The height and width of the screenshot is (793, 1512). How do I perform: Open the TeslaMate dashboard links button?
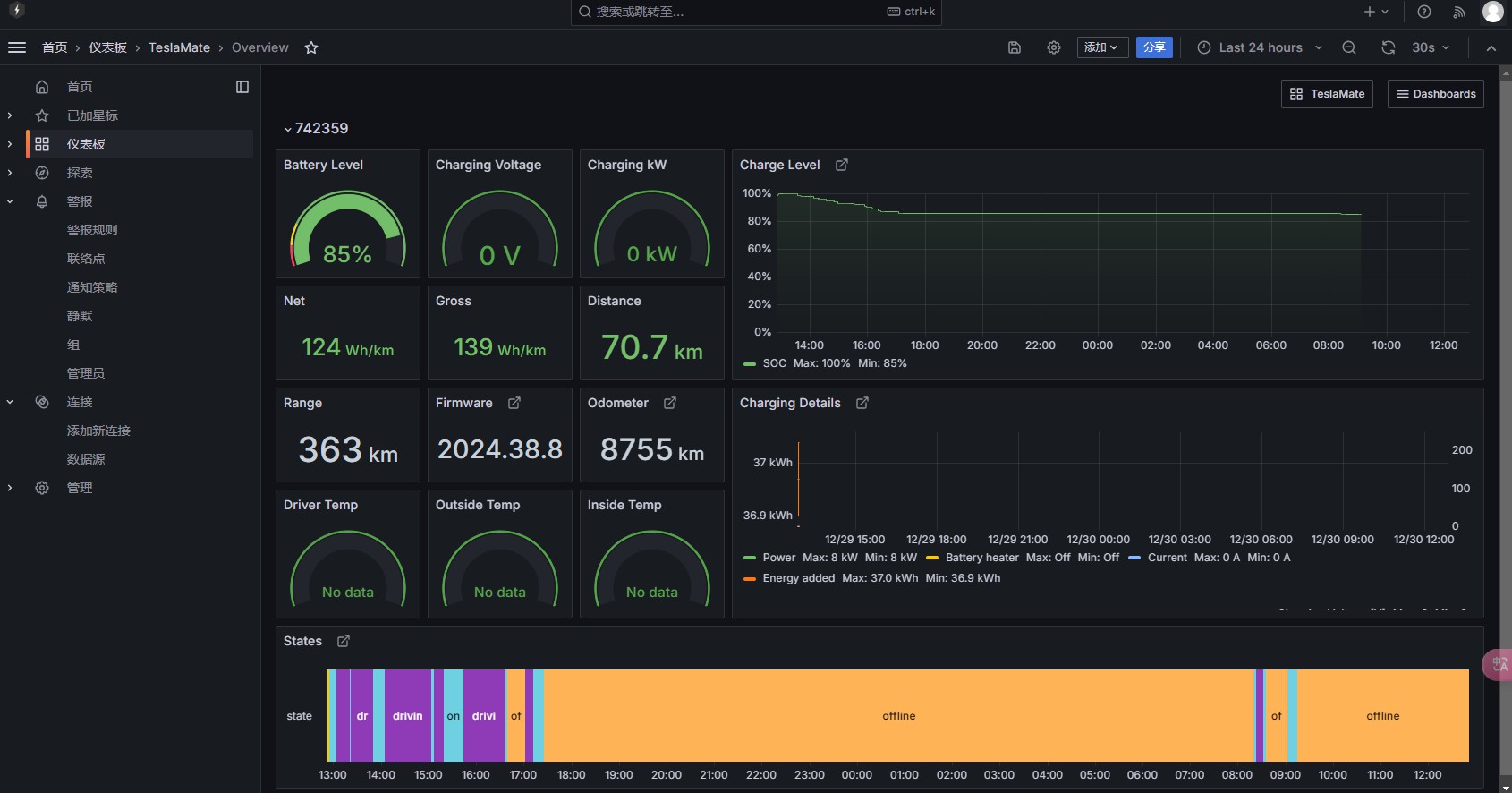coord(1327,94)
